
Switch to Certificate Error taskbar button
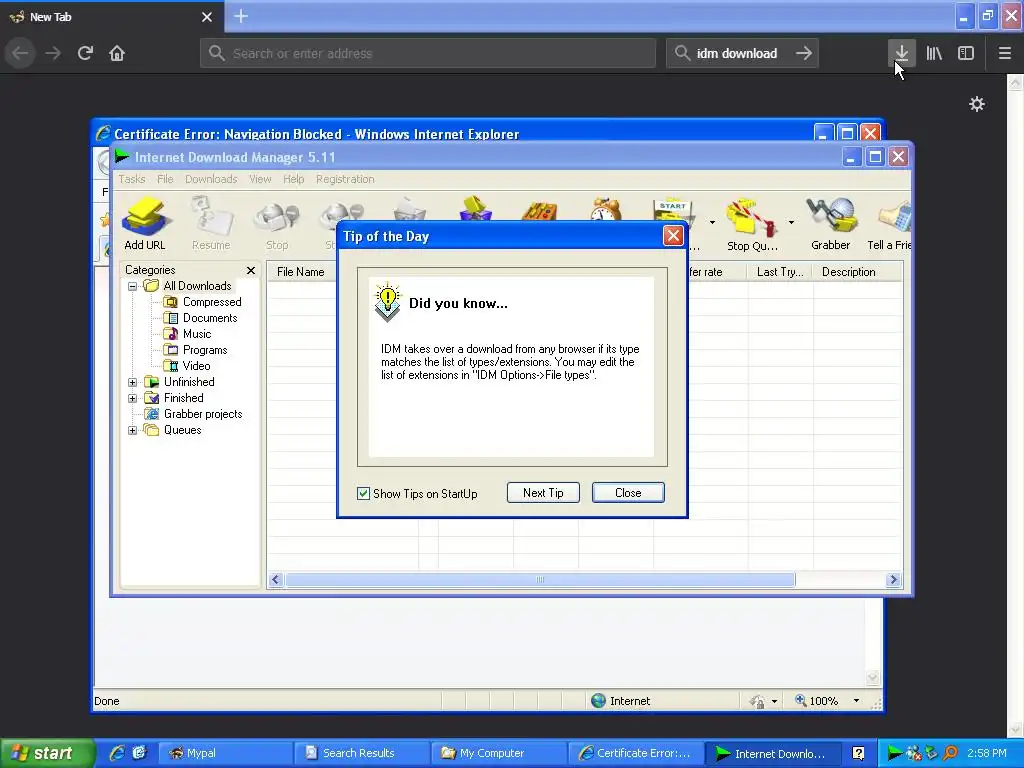(x=635, y=753)
